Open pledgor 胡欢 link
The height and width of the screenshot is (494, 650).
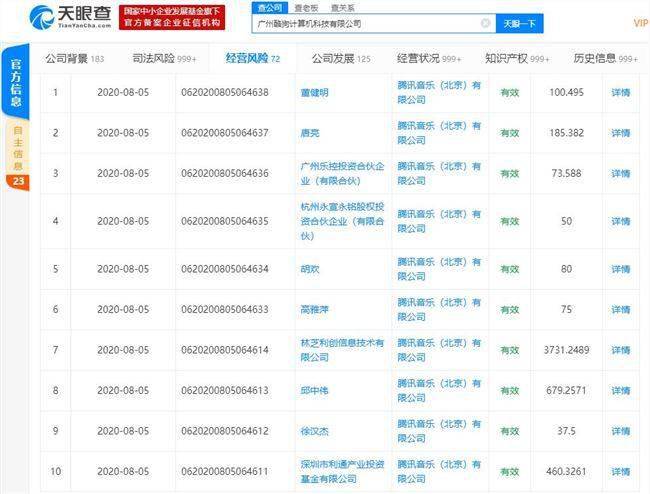click(310, 269)
